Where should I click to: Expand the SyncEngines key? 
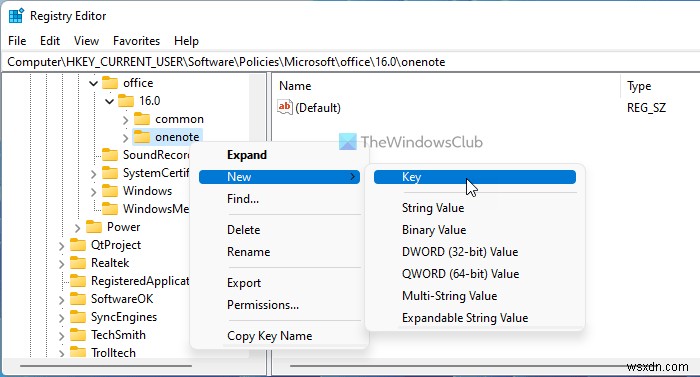tap(61, 318)
